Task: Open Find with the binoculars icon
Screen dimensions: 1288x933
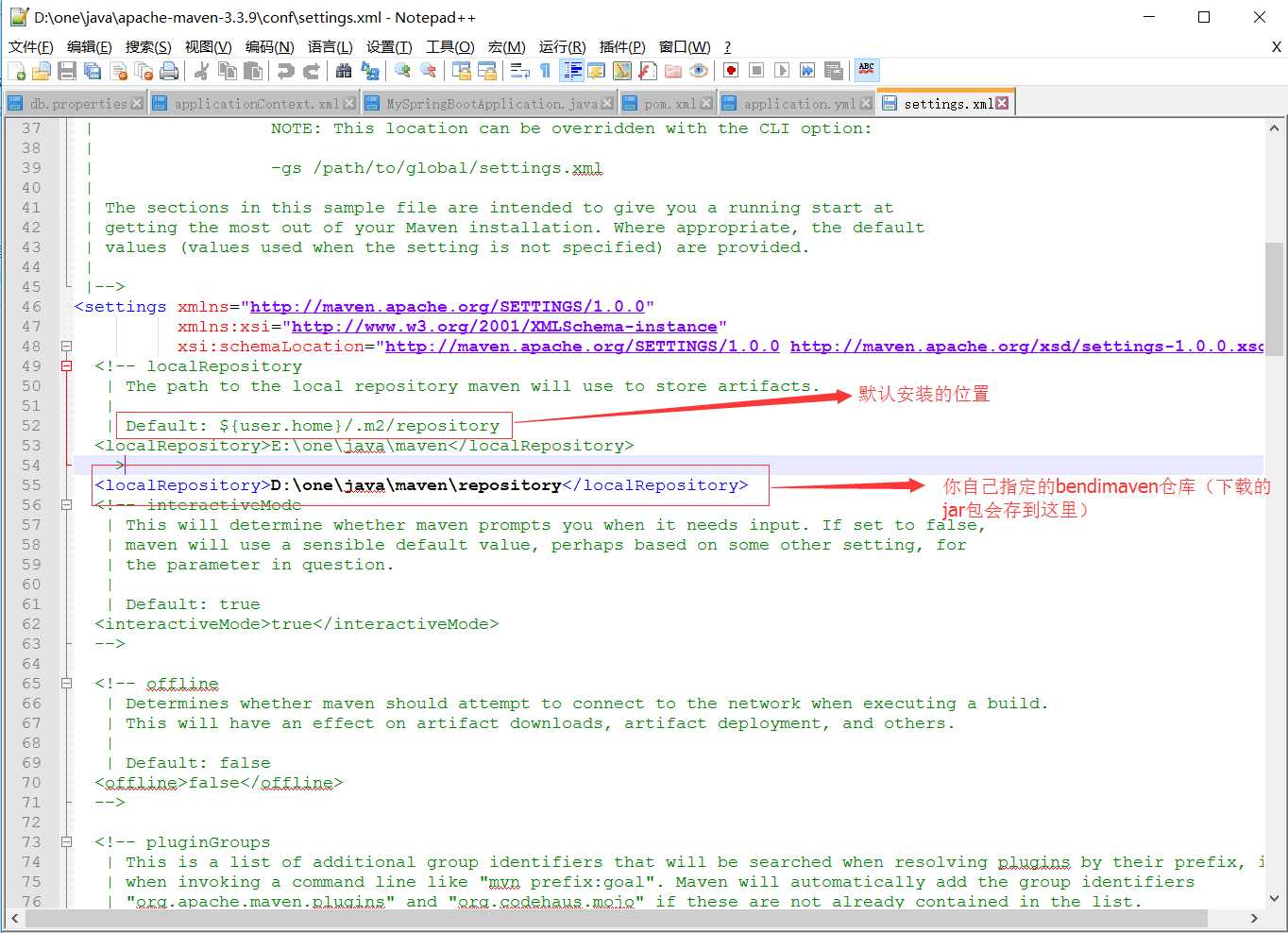Action: click(x=344, y=71)
